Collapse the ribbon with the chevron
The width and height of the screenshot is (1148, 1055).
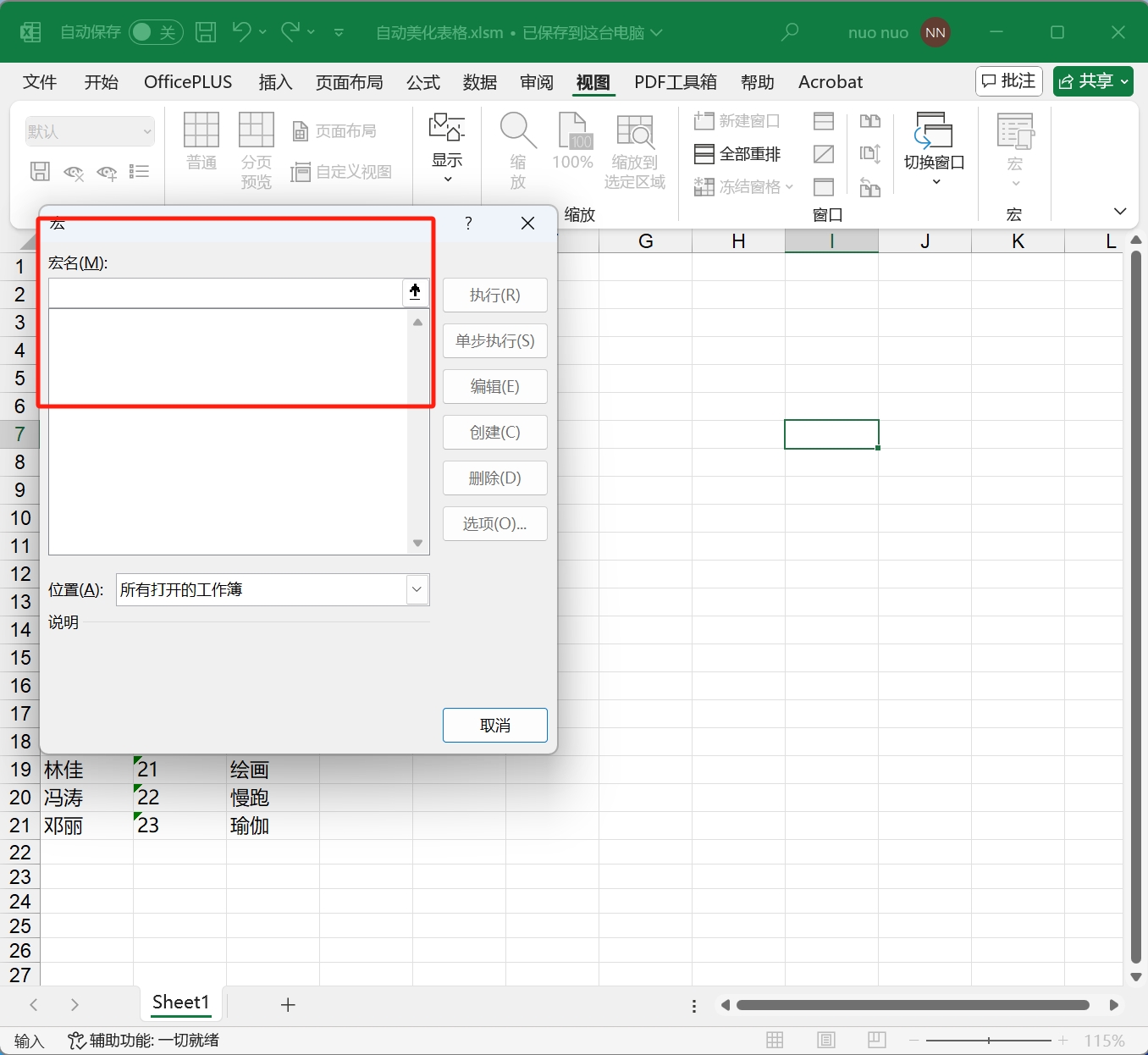(x=1120, y=212)
